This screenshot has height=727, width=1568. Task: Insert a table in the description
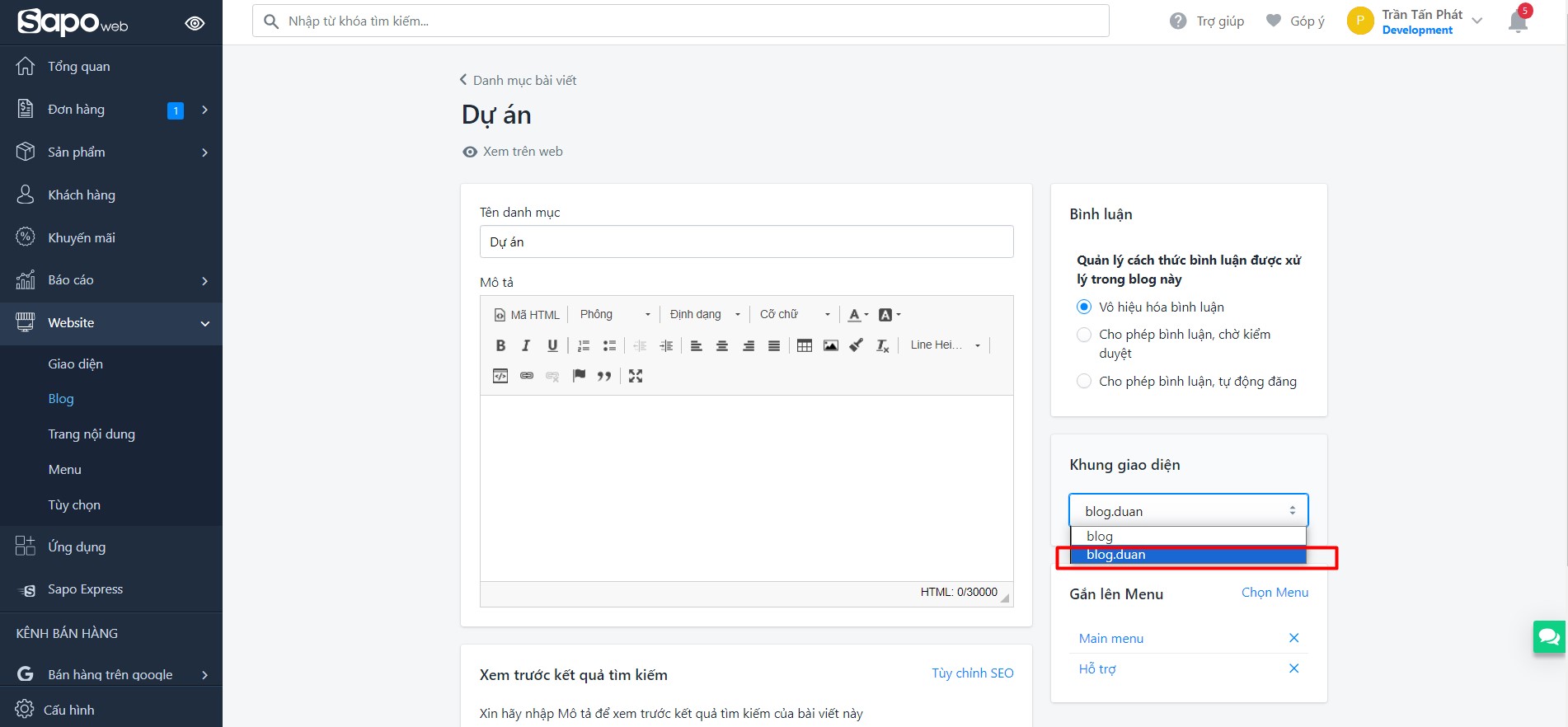tap(805, 345)
